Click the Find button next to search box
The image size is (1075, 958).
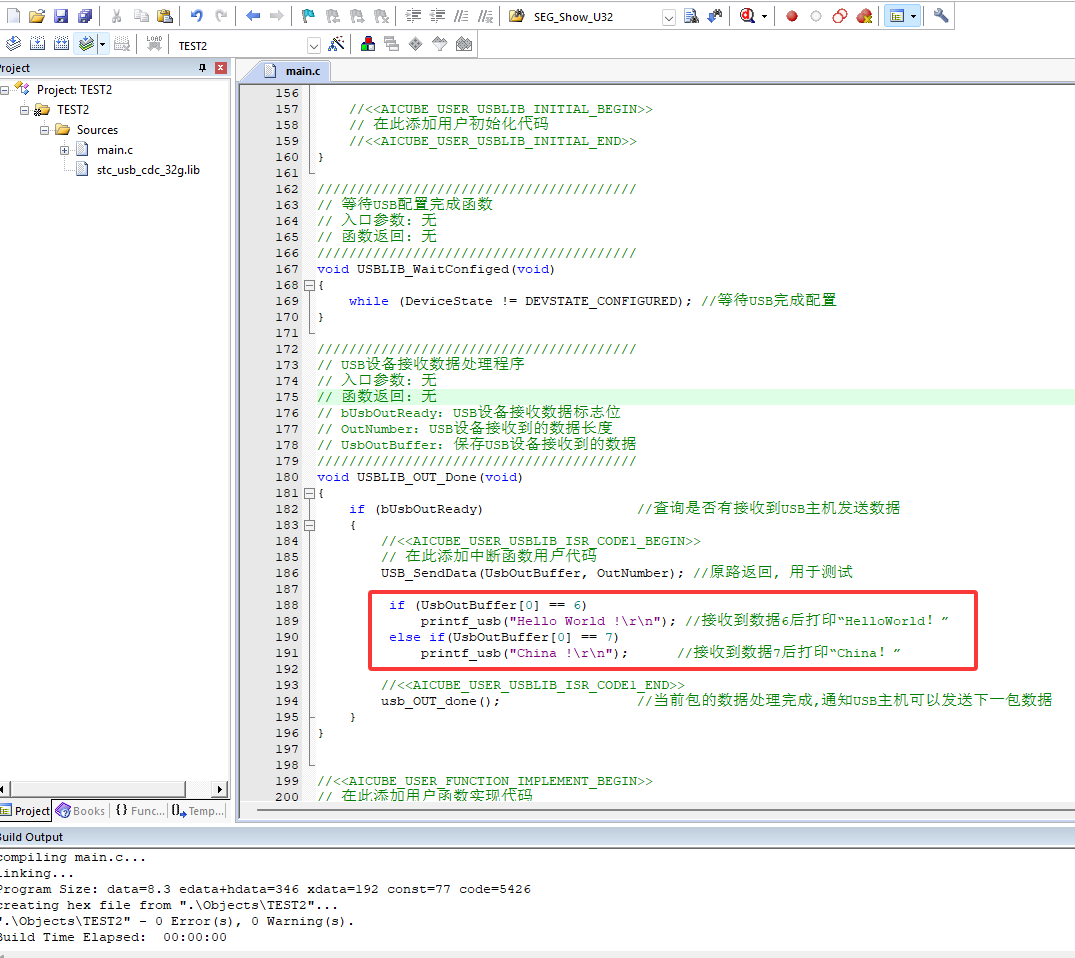click(691, 16)
